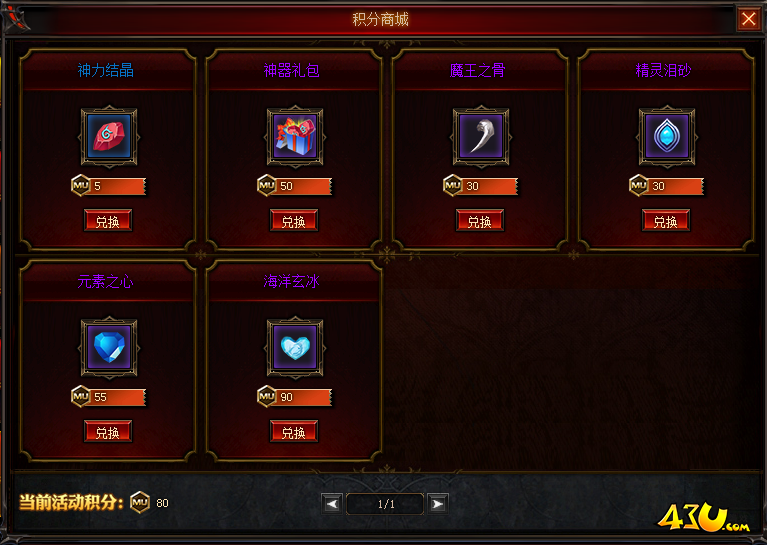
Task: Select the 海洋玄冰 ice heart icon
Action: (x=294, y=347)
